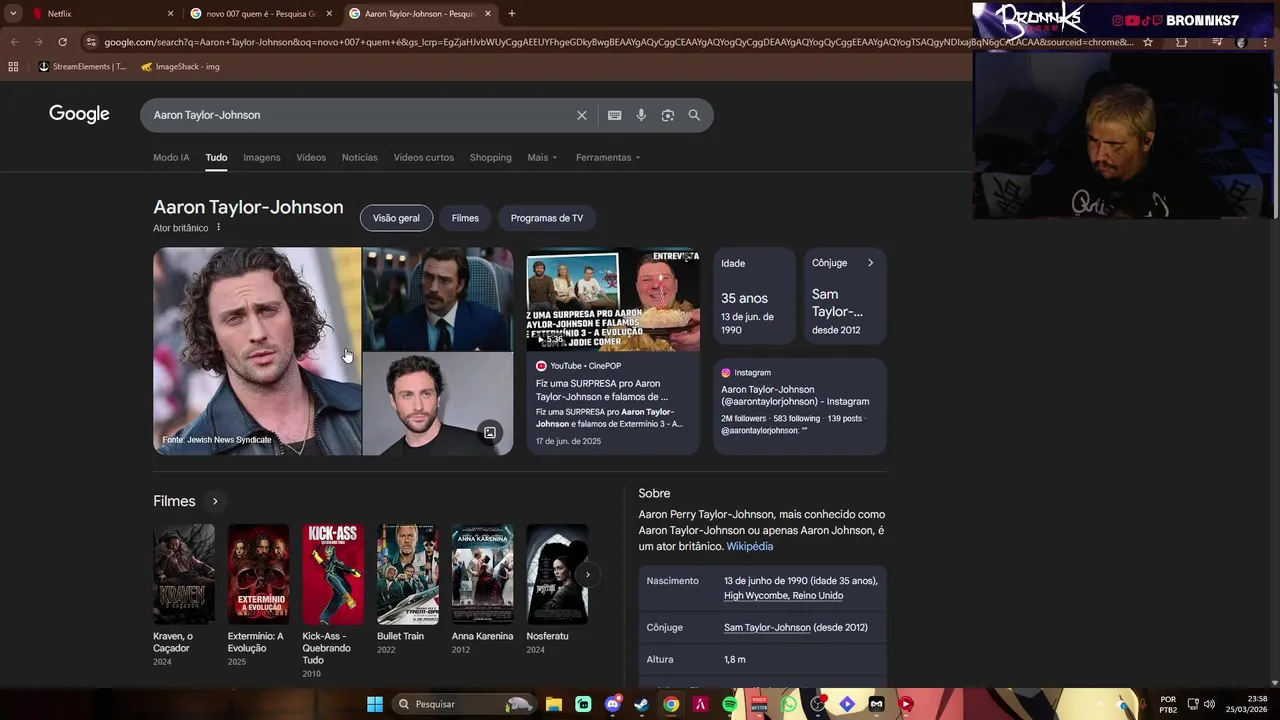Open the Nosferatu movie poster

[x=557, y=574]
